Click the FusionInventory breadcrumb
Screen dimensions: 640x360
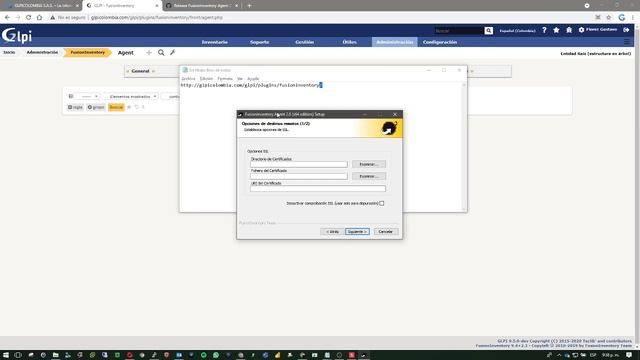tap(87, 52)
